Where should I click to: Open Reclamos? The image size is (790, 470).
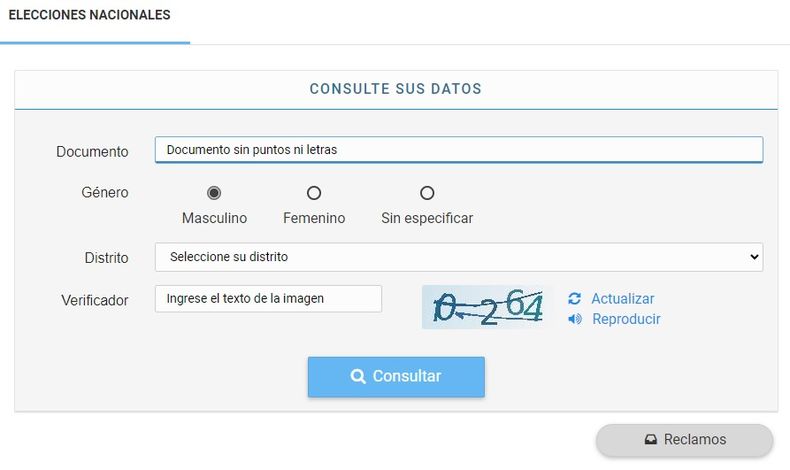[x=685, y=440]
